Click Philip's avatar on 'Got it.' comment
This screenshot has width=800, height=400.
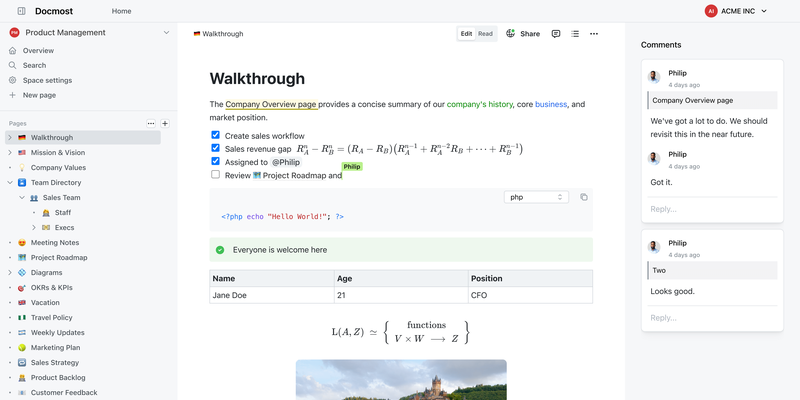point(654,158)
